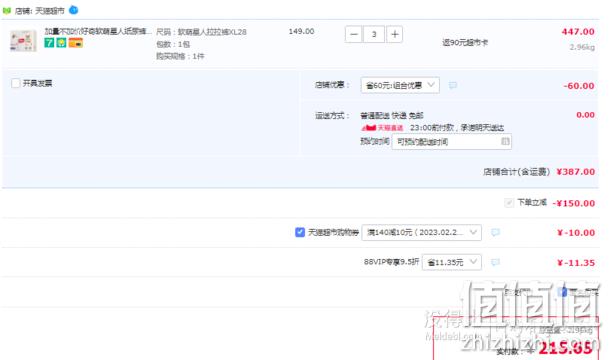This screenshot has height=360, width=610.
Task: Click the Tmall supermarket store logo icon
Action: point(7,11)
